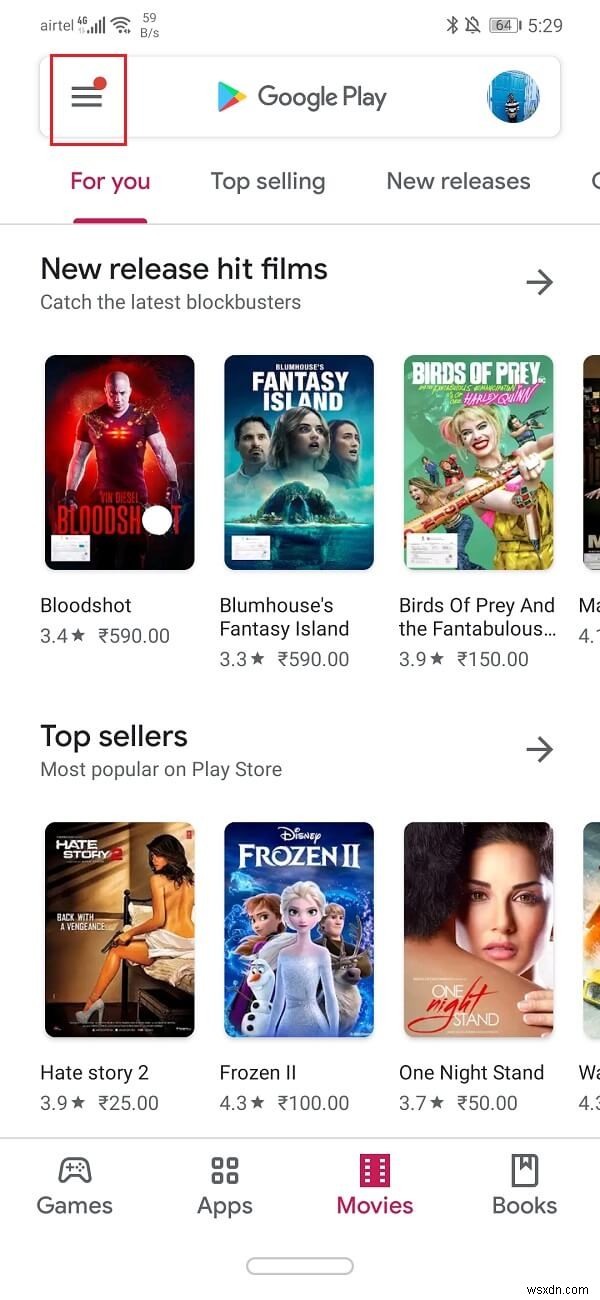The height and width of the screenshot is (1300, 600).
Task: Open Blumhouse's Fantasy Island poster
Action: pos(298,462)
